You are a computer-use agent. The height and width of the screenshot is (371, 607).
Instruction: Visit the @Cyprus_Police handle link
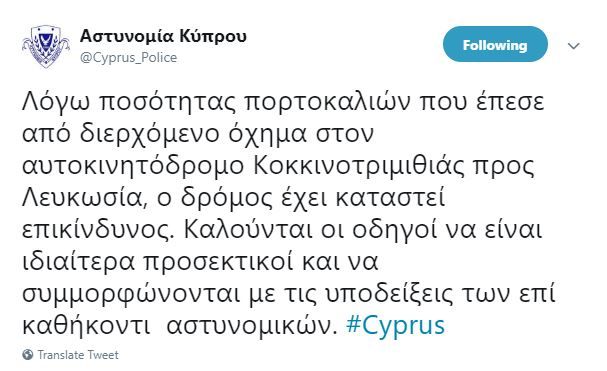coord(129,58)
